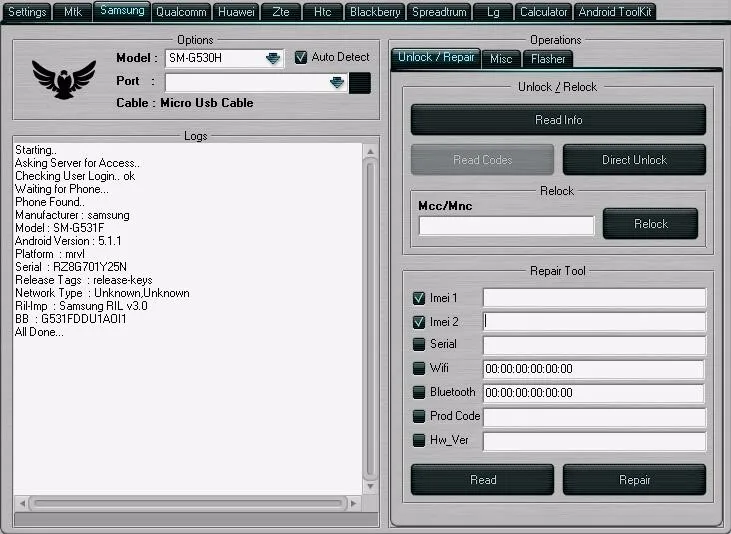The image size is (731, 534).
Task: Open the Htc tab
Action: pos(323,12)
